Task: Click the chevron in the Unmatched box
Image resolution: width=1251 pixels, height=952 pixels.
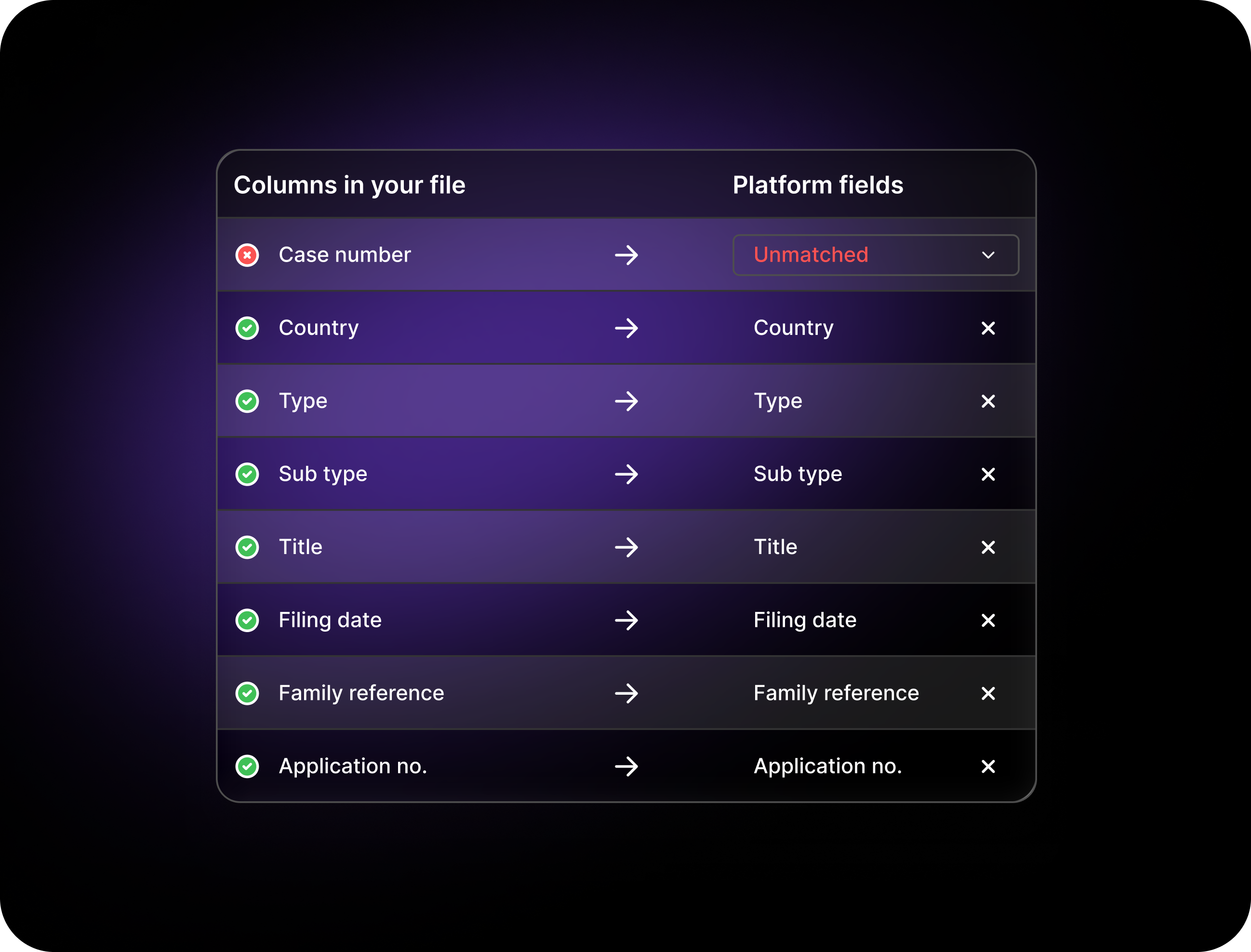Action: point(988,255)
